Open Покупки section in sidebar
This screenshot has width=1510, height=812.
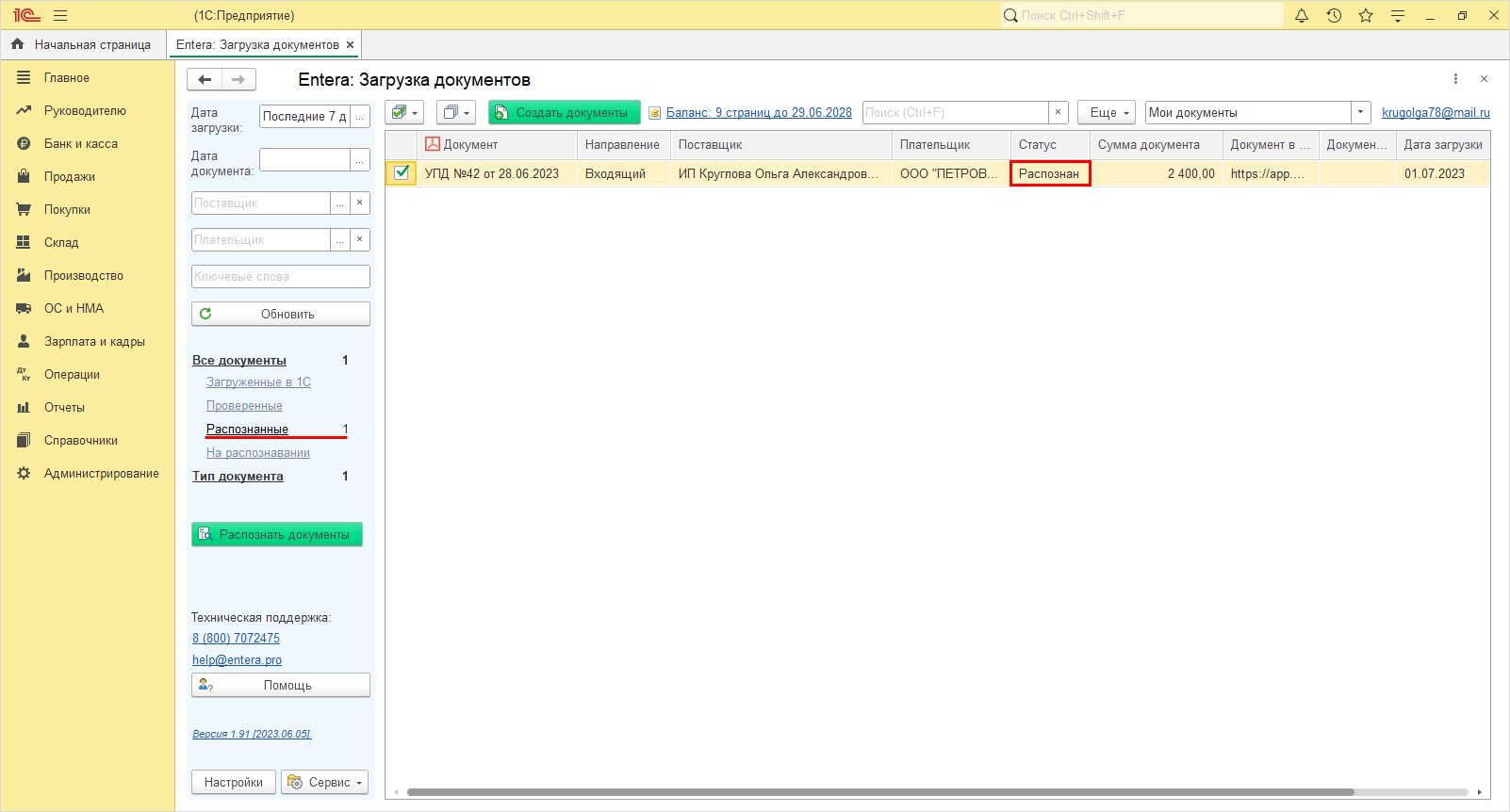(88, 210)
